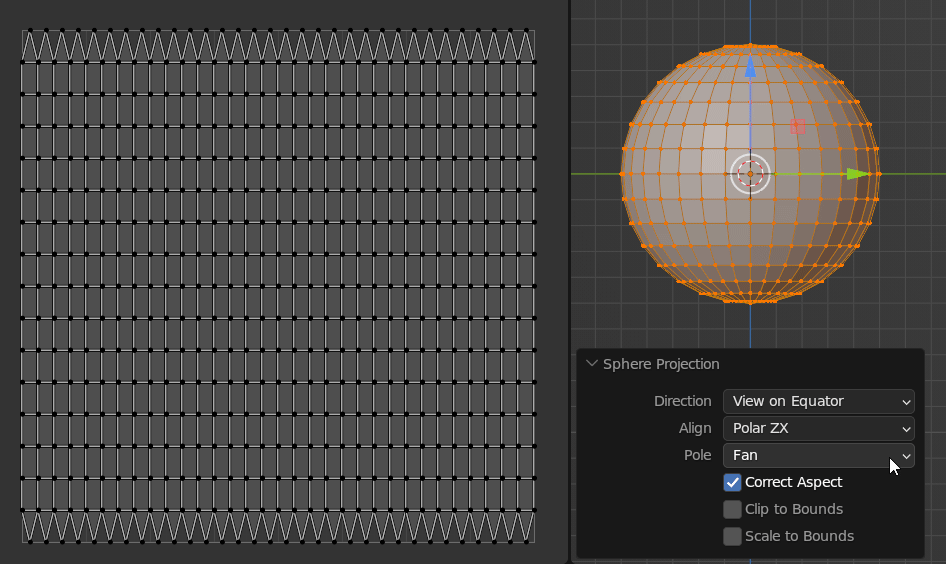Enable the Clip to Bounds checkbox
Image resolution: width=946 pixels, height=564 pixels.
[x=732, y=509]
